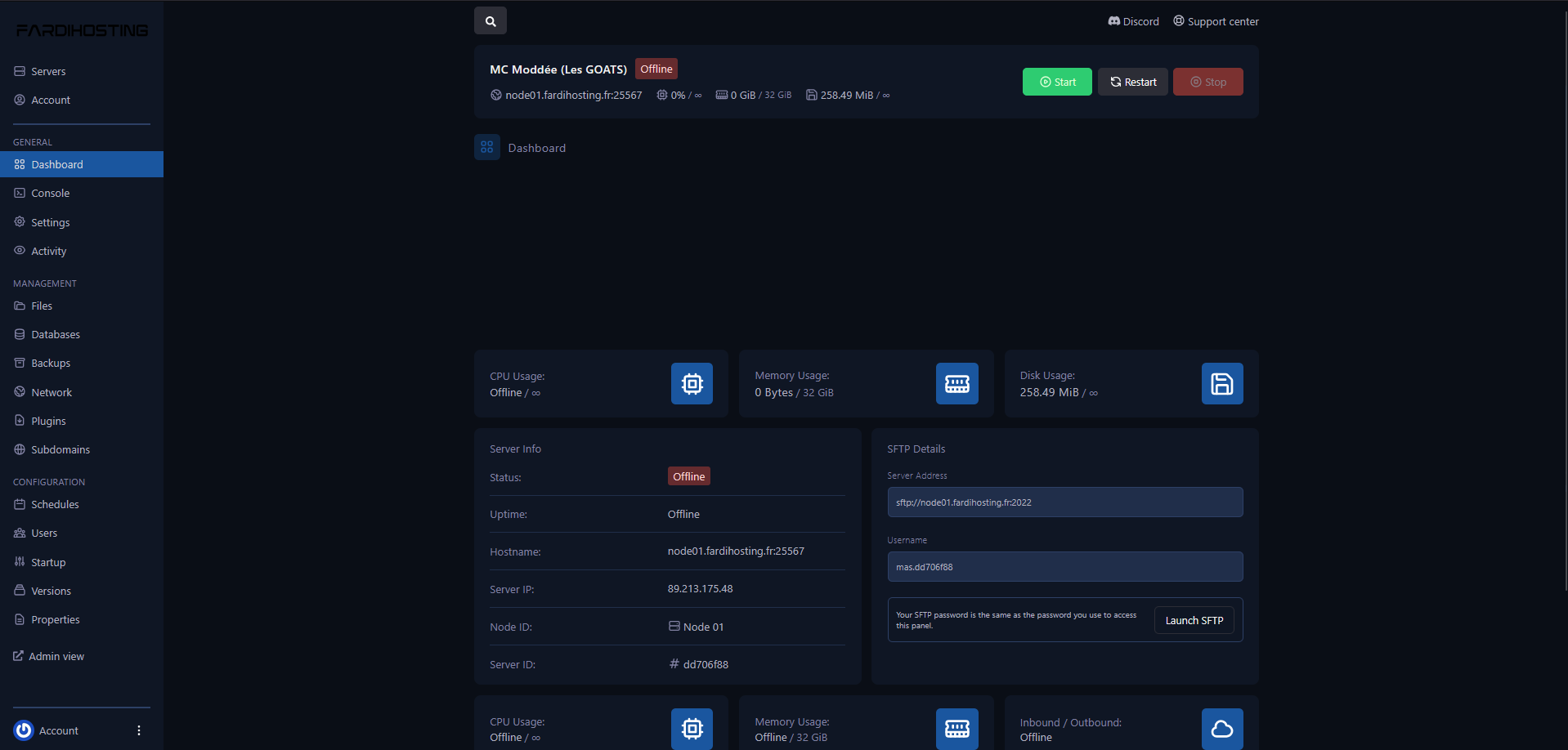The height and width of the screenshot is (750, 1568).
Task: Click the red Stop button
Action: [1207, 82]
